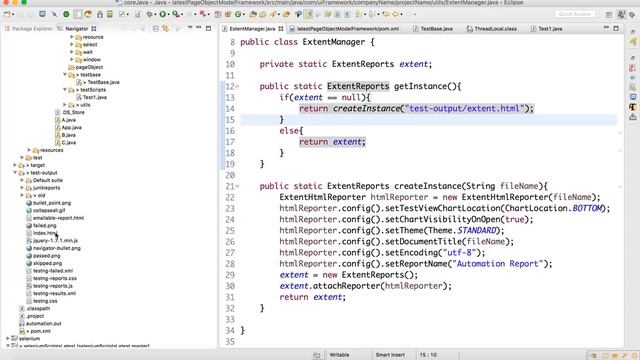The image size is (640, 360).
Task: Select index.html in test-output
Action: (x=45, y=233)
